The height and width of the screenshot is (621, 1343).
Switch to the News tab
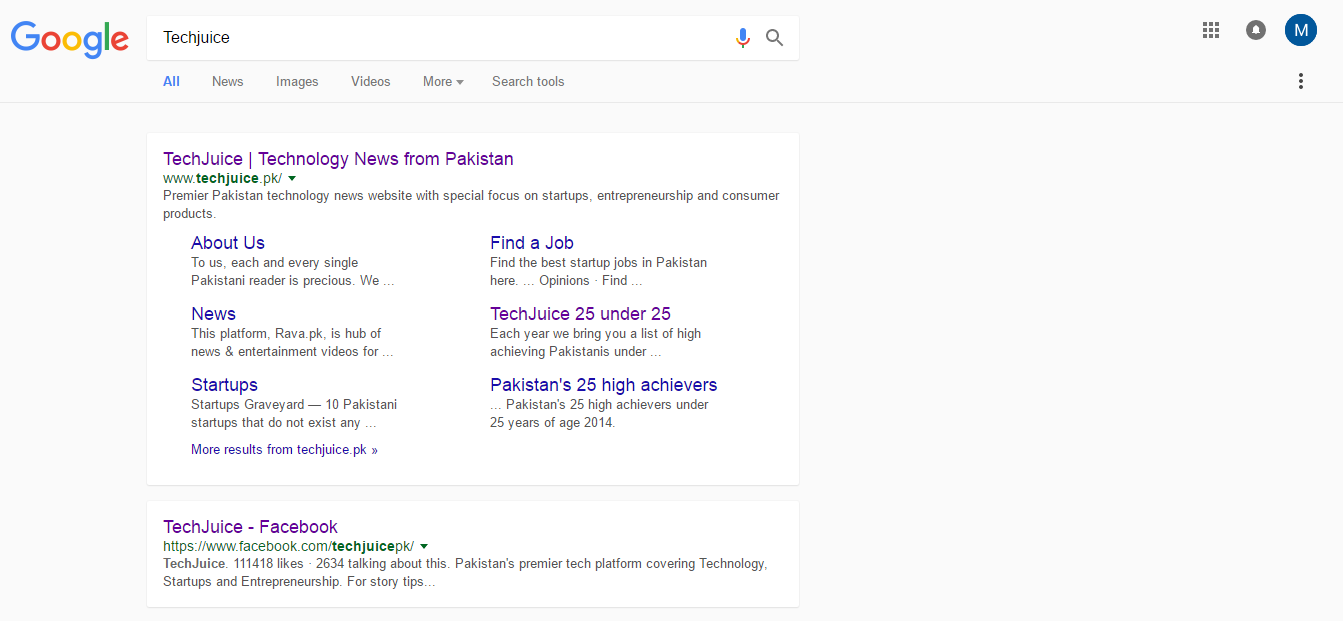227,81
